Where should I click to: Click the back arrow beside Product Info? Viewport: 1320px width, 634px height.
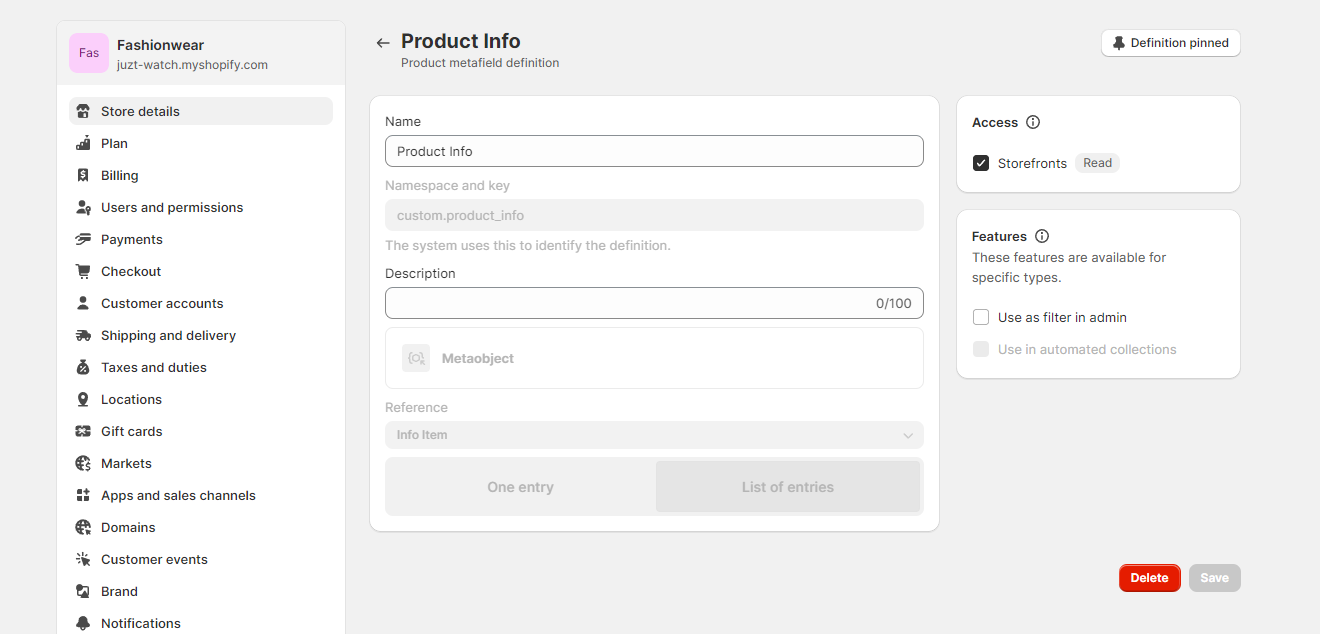[382, 43]
